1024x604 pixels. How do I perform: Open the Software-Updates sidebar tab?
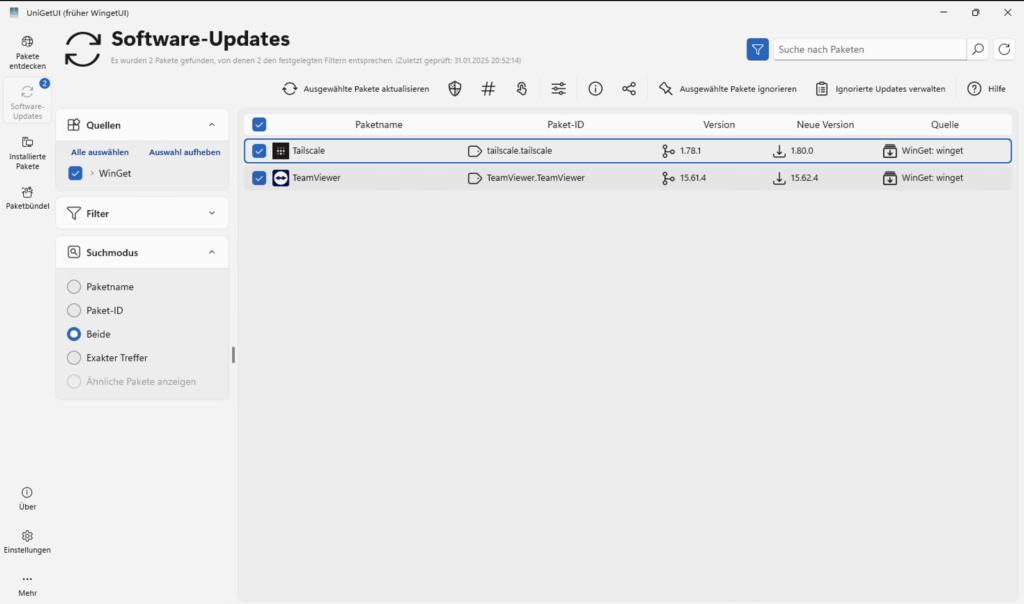[x=27, y=101]
